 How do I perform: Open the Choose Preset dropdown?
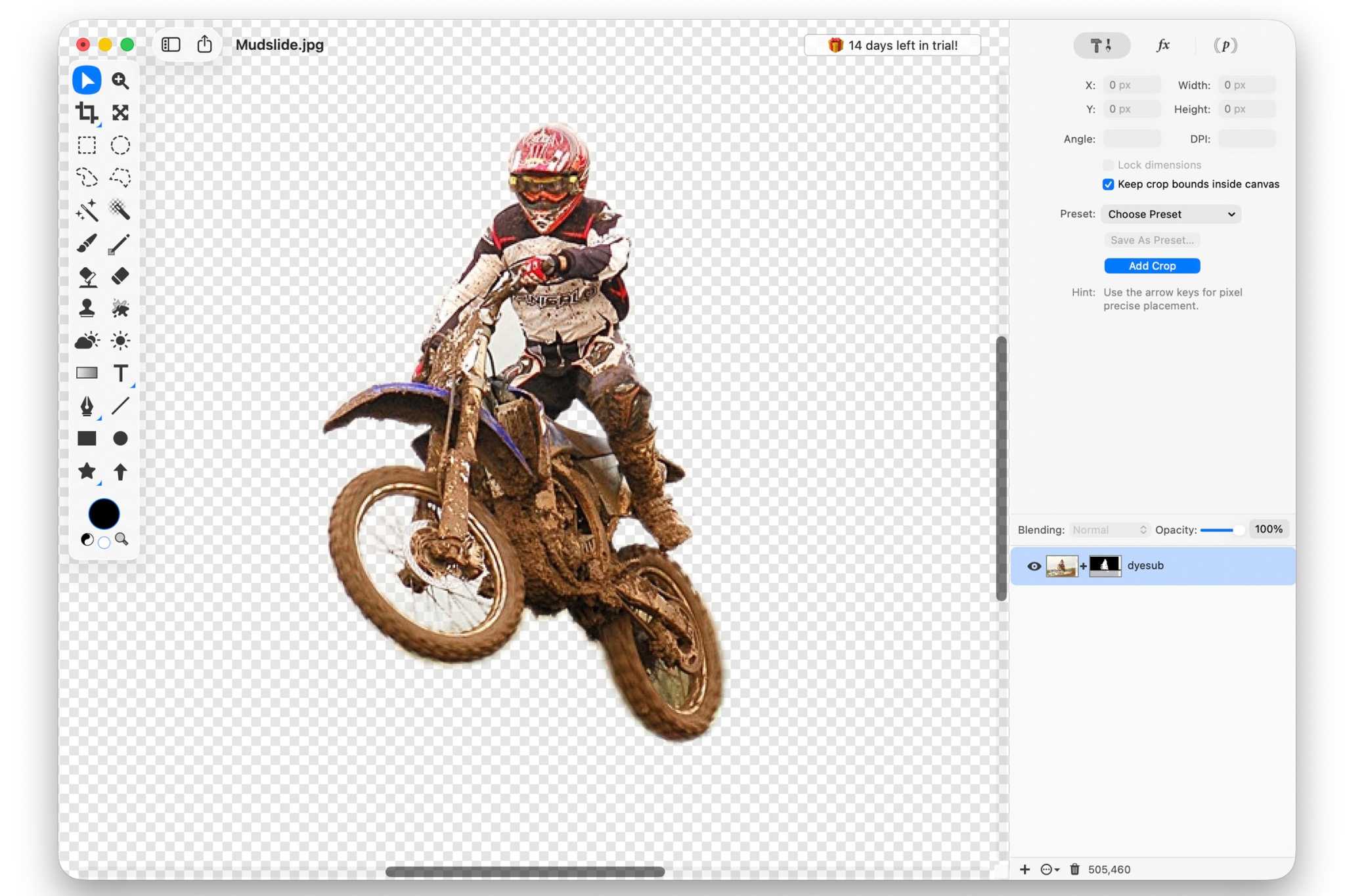[x=1170, y=214]
